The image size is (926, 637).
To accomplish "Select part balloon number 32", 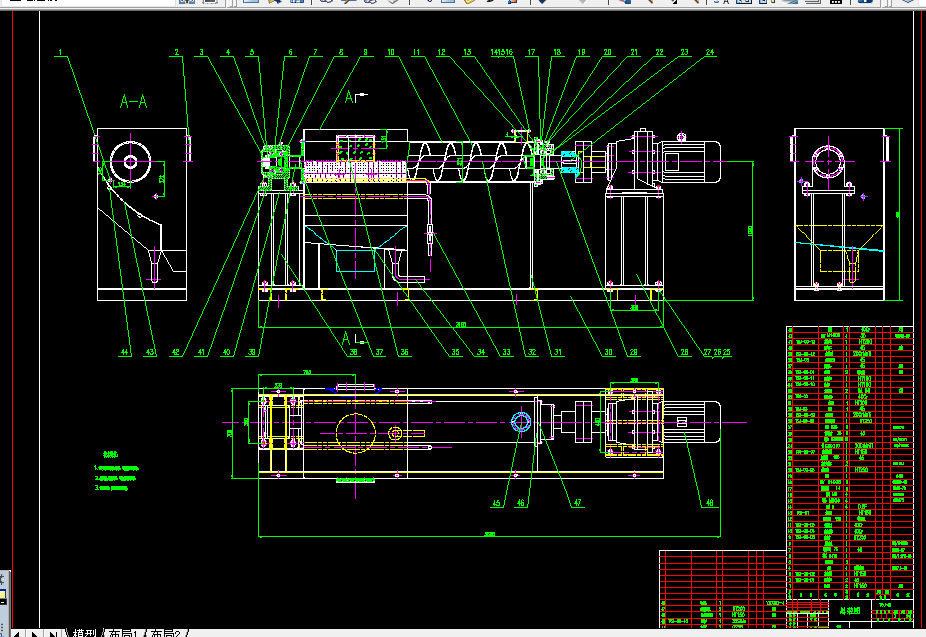I will point(532,352).
